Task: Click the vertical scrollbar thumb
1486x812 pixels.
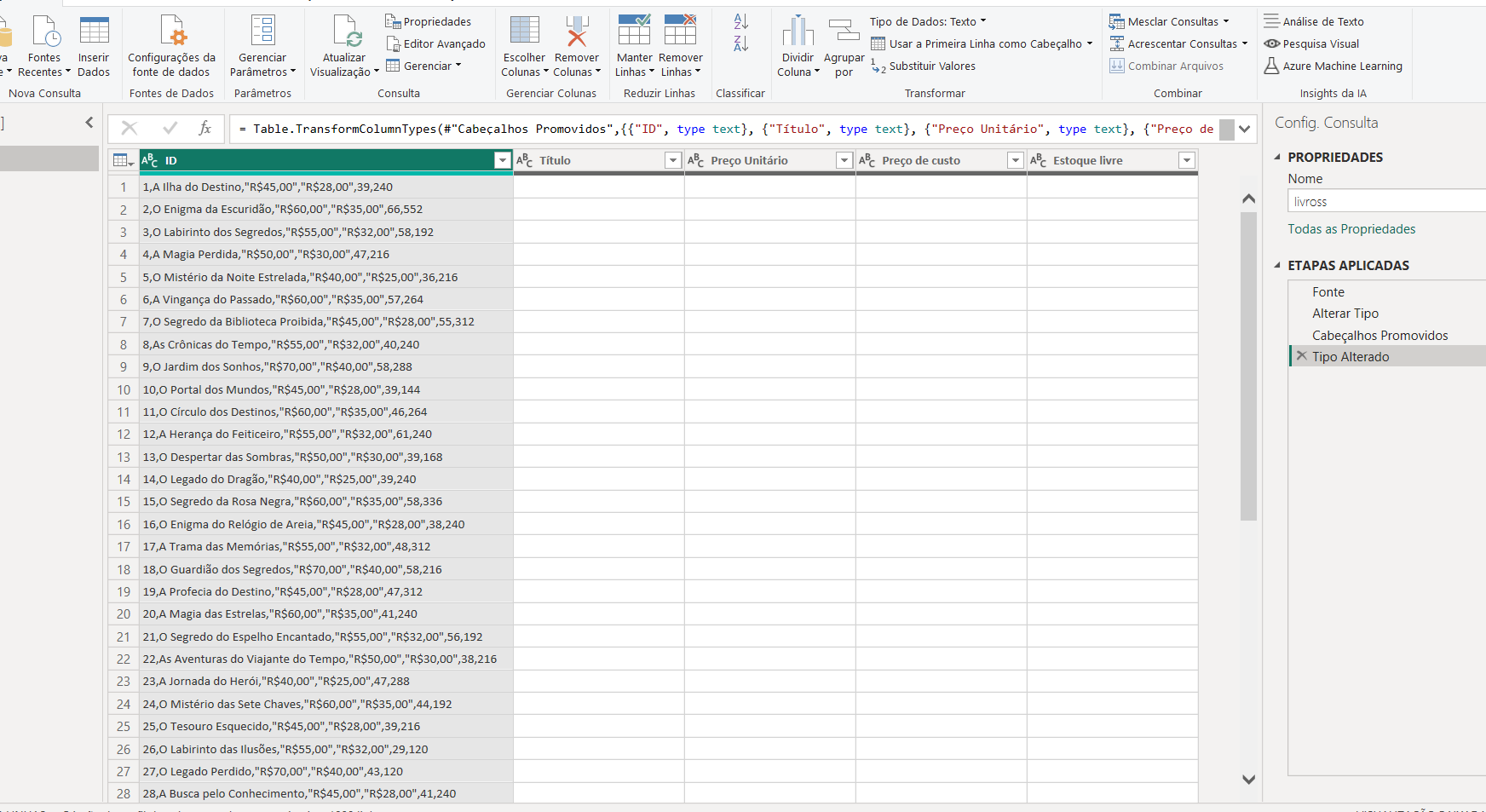Action: (x=1248, y=366)
